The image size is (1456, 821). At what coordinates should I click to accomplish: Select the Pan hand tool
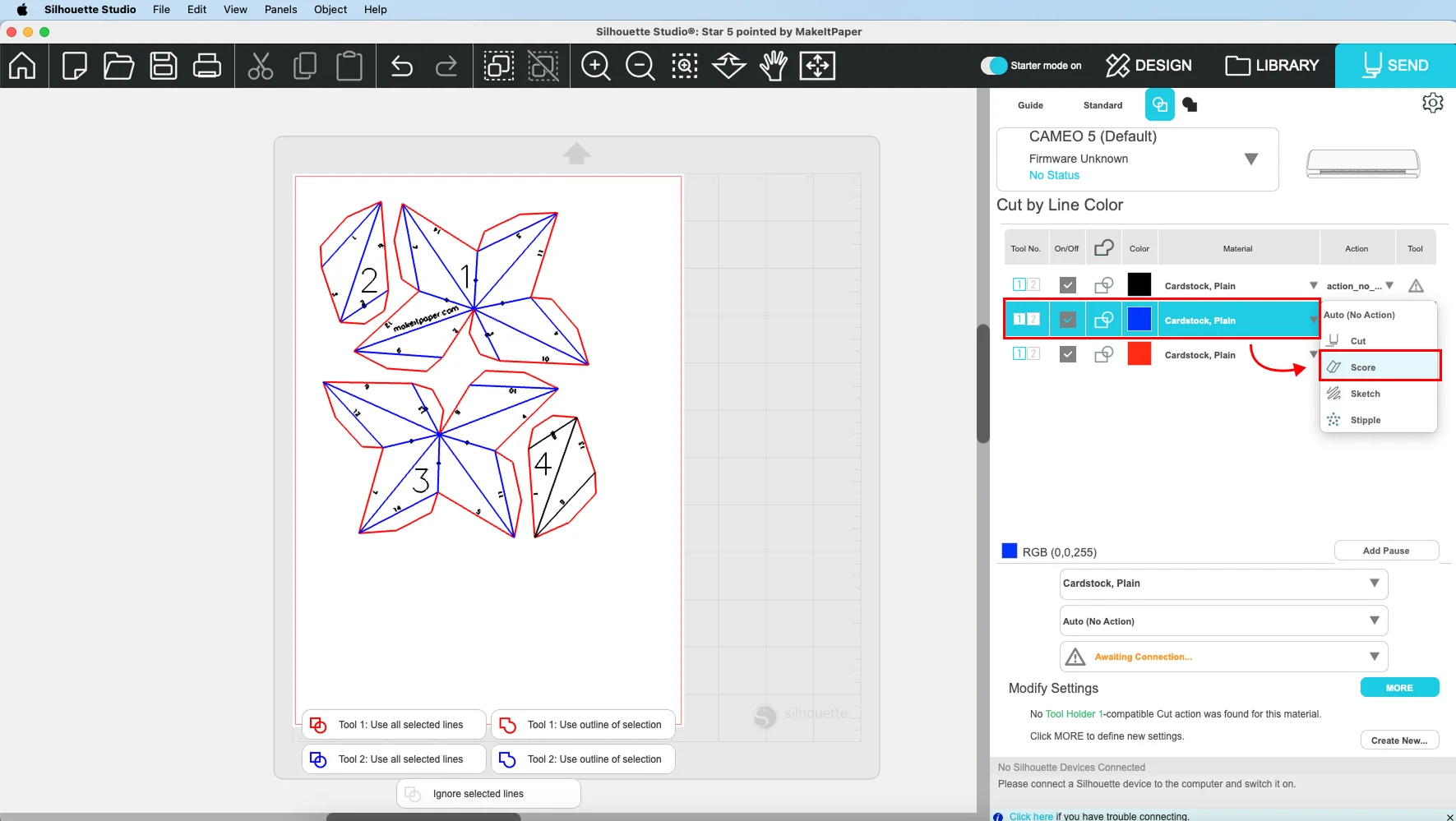coord(774,65)
